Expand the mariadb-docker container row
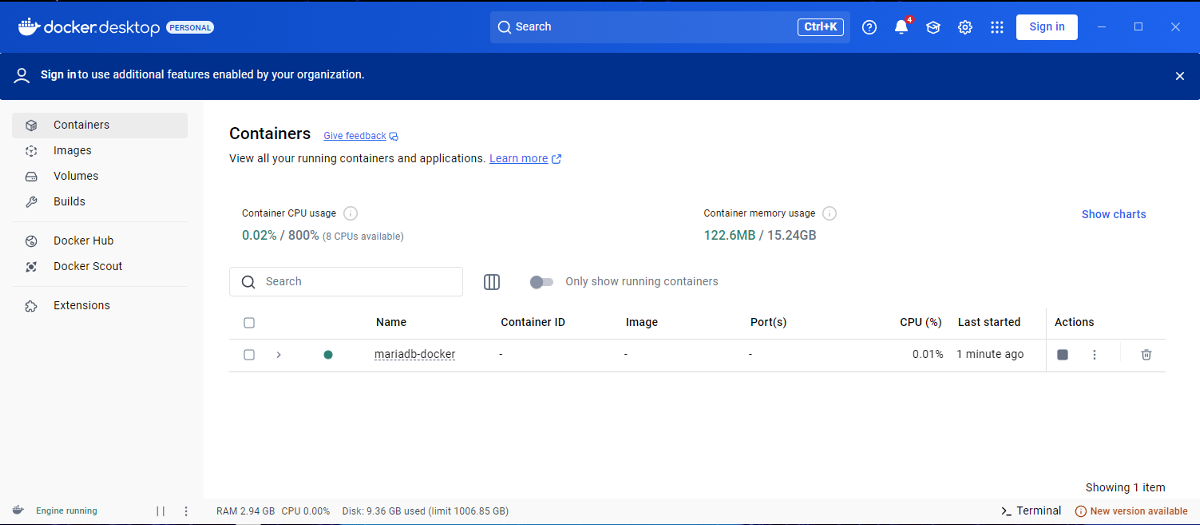 [x=279, y=355]
